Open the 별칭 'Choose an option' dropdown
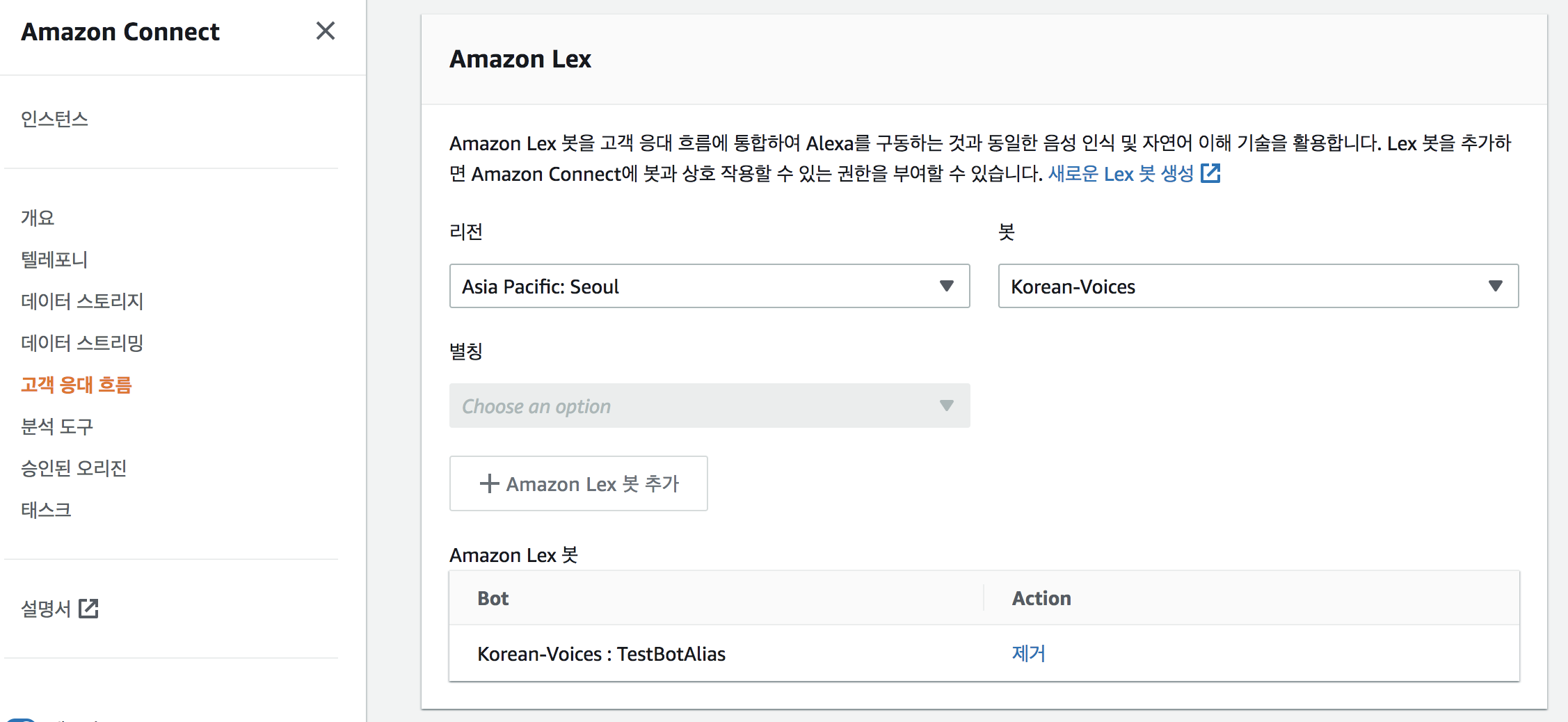The width and height of the screenshot is (1568, 722). pyautogui.click(x=709, y=406)
